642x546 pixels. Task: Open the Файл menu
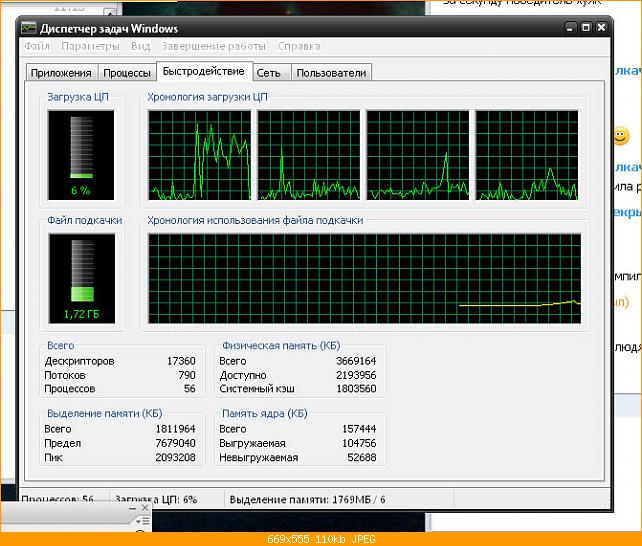tap(37, 46)
